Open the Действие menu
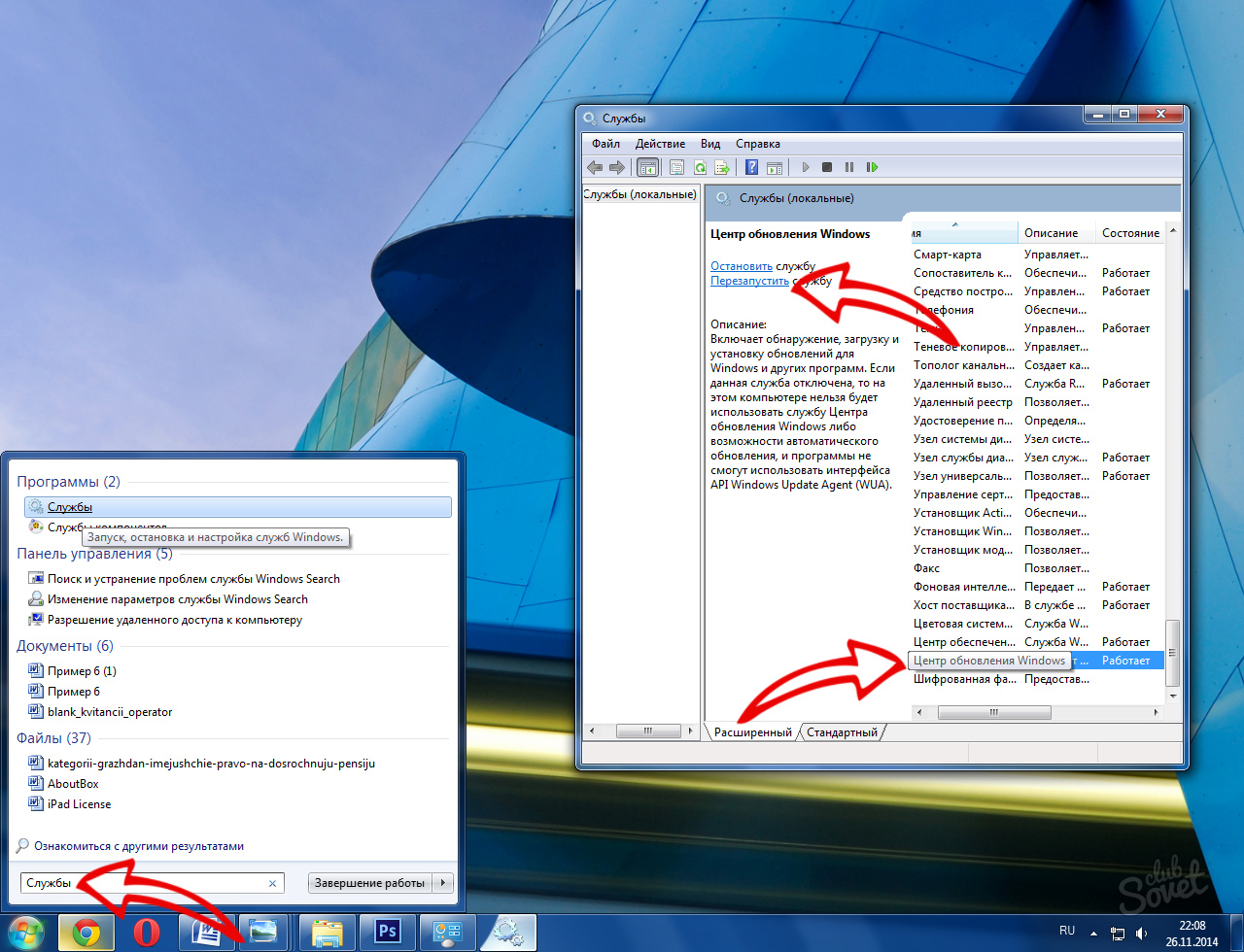The height and width of the screenshot is (952, 1244). pyautogui.click(x=660, y=144)
